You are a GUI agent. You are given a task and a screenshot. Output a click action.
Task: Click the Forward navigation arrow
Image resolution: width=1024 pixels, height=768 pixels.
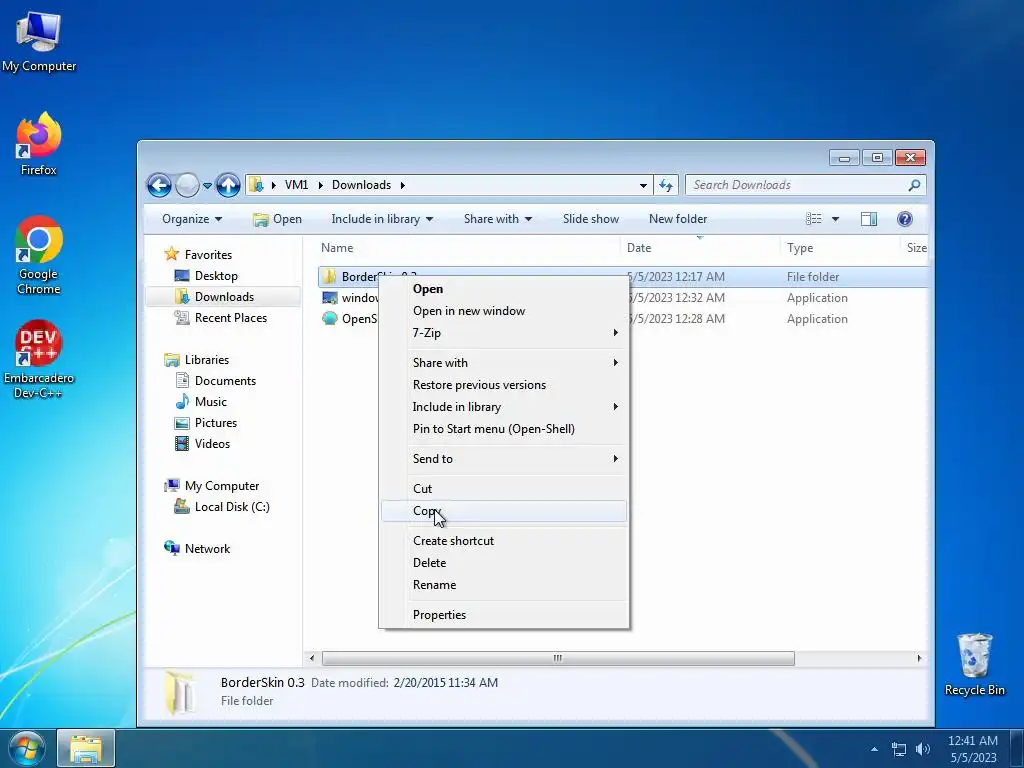coord(187,185)
